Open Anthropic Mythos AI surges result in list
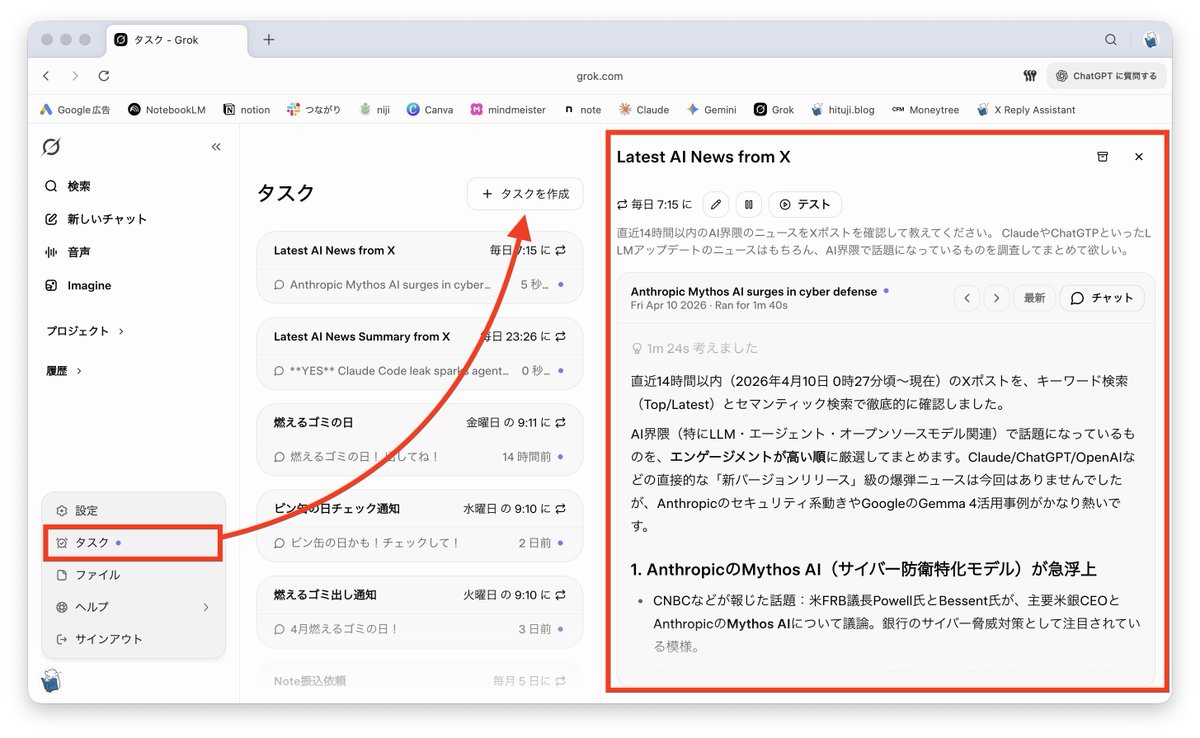 tap(420, 285)
